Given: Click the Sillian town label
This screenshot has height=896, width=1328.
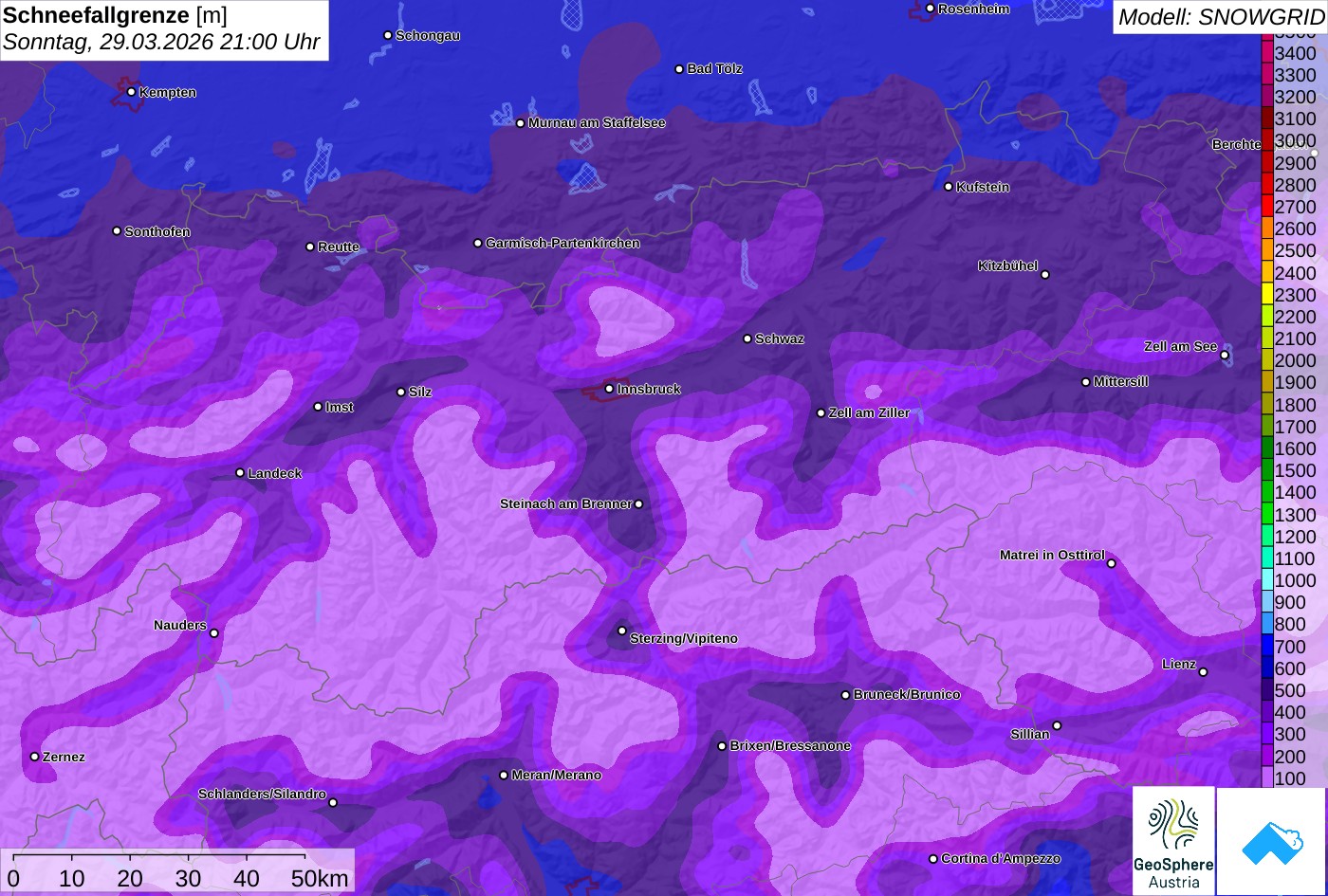Looking at the screenshot, I should pyautogui.click(x=1030, y=734).
